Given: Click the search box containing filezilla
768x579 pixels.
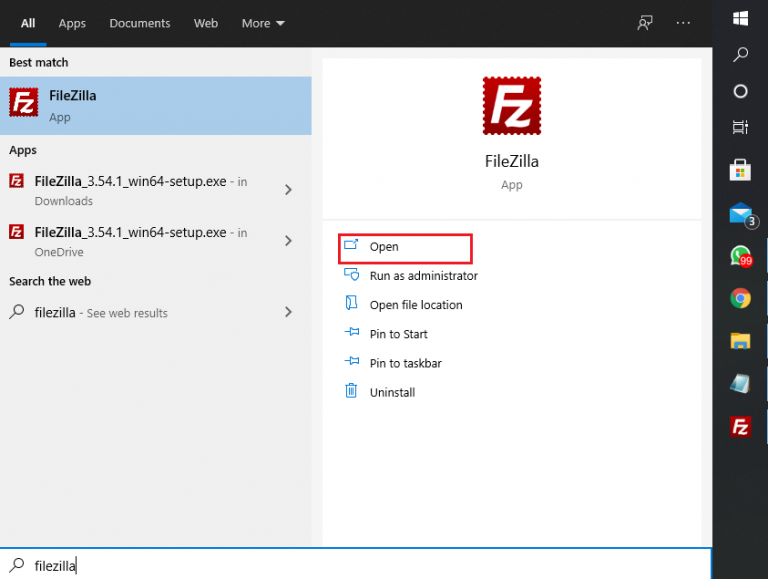Looking at the screenshot, I should pos(356,564).
